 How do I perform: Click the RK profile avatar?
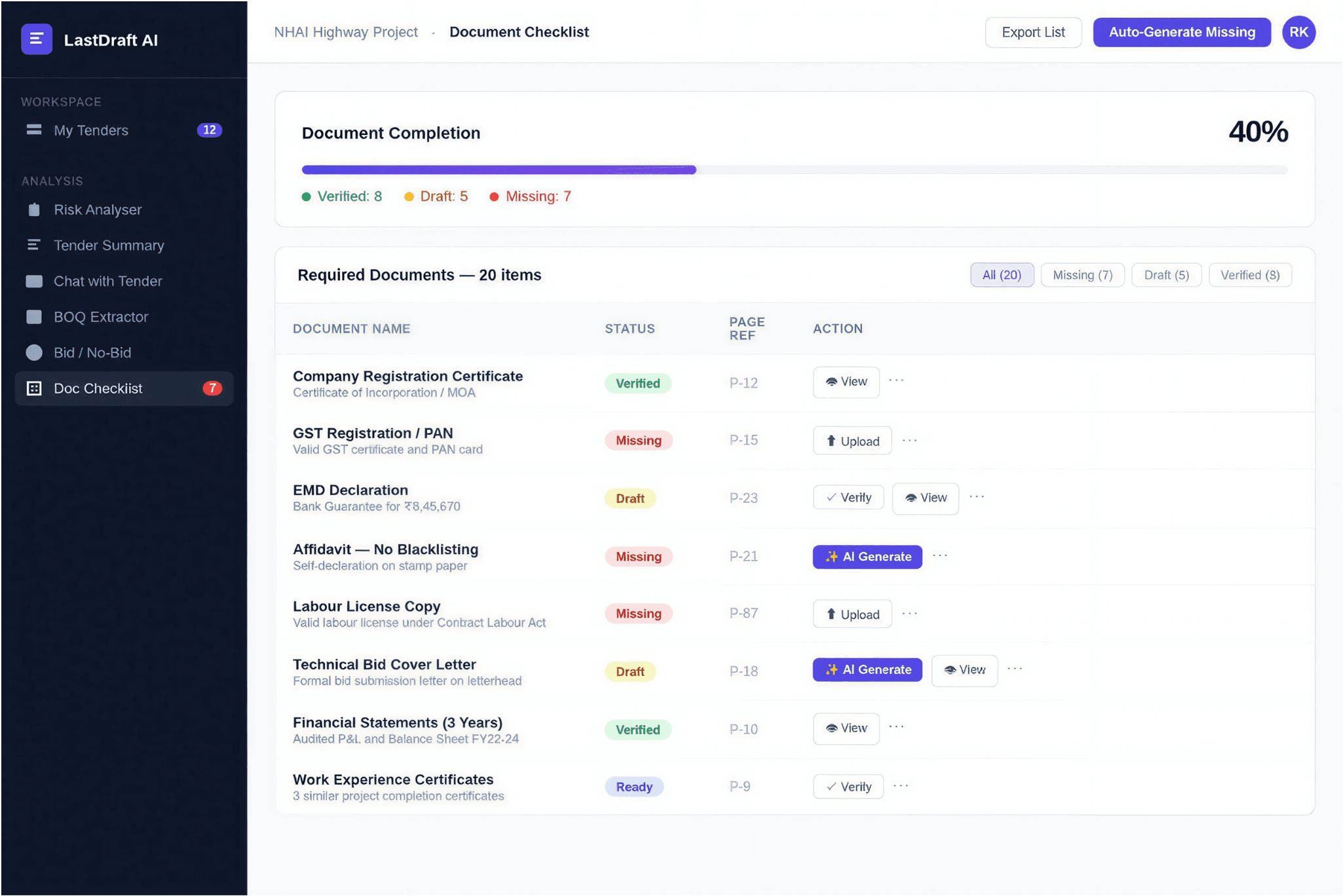click(x=1299, y=32)
